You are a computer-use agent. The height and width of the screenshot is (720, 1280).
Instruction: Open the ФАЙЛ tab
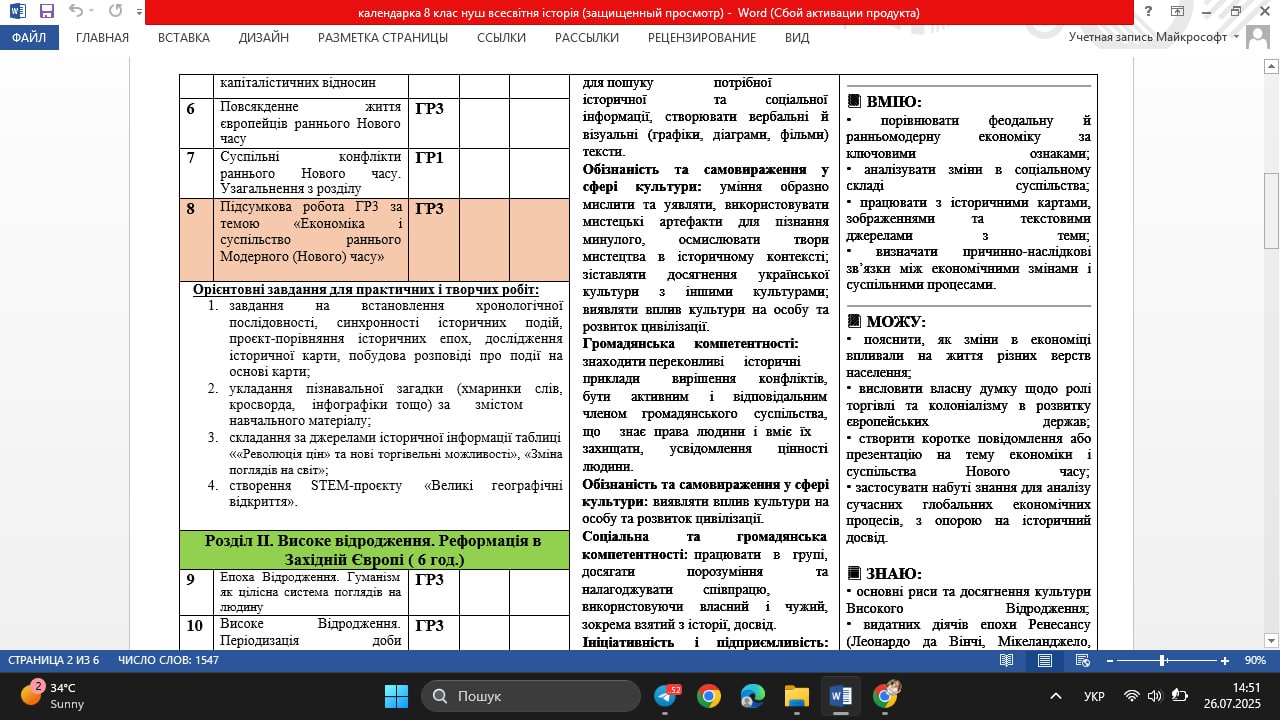click(x=30, y=37)
